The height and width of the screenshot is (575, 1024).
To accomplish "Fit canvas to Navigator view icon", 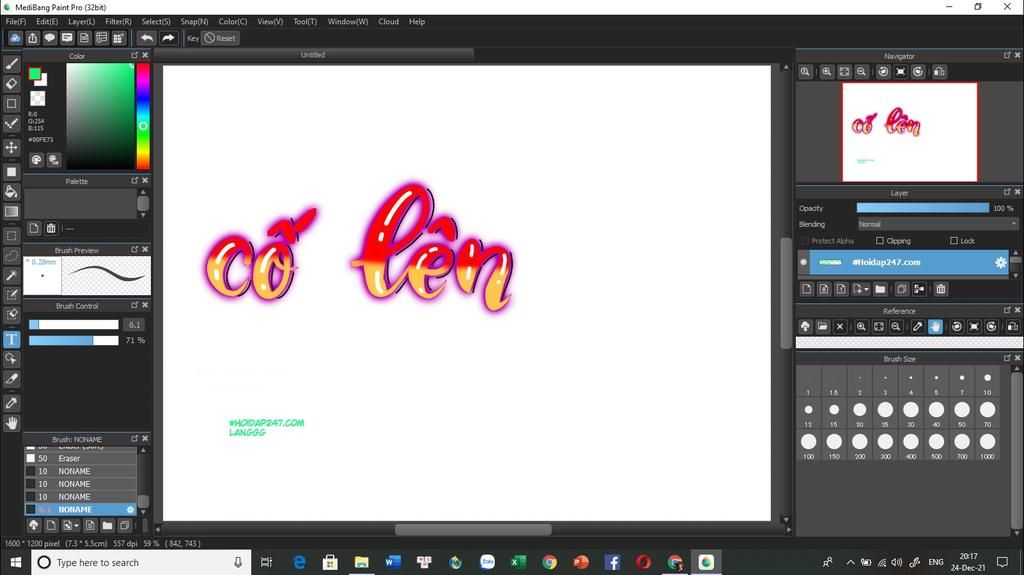I will click(x=844, y=72).
